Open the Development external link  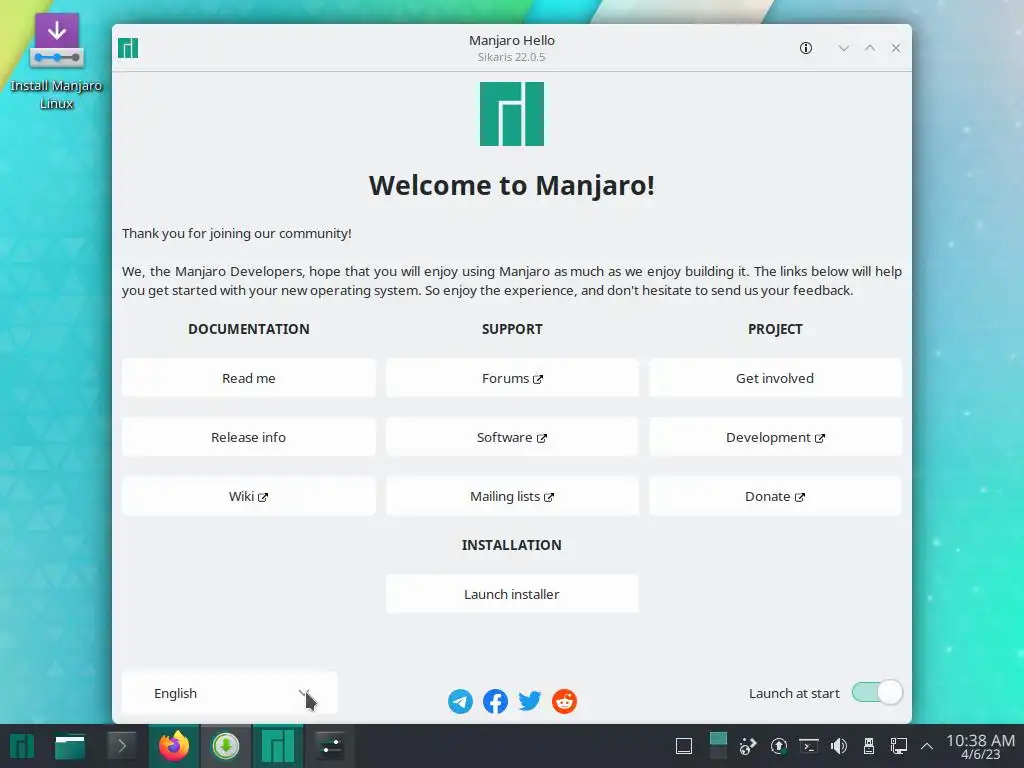(775, 438)
